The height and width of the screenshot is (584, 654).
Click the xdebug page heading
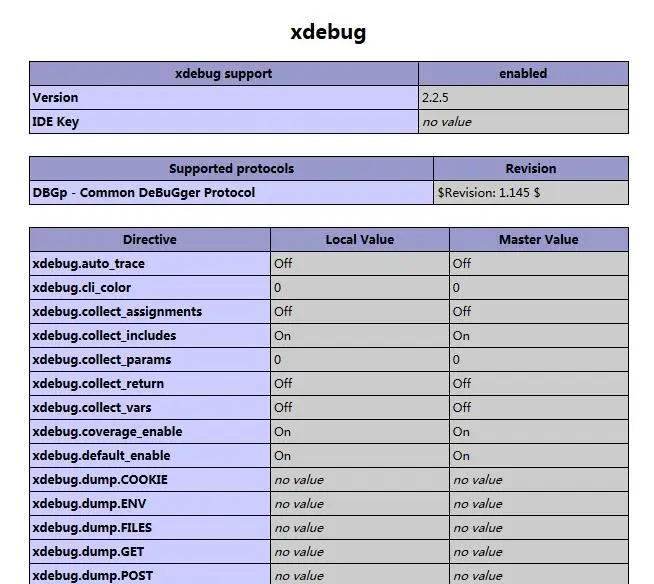(x=328, y=33)
